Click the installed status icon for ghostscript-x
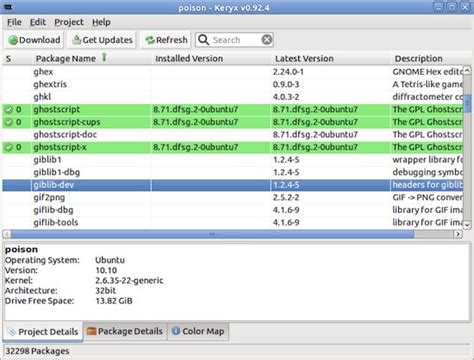Screen dimensions: 474x360 coord(9,147)
